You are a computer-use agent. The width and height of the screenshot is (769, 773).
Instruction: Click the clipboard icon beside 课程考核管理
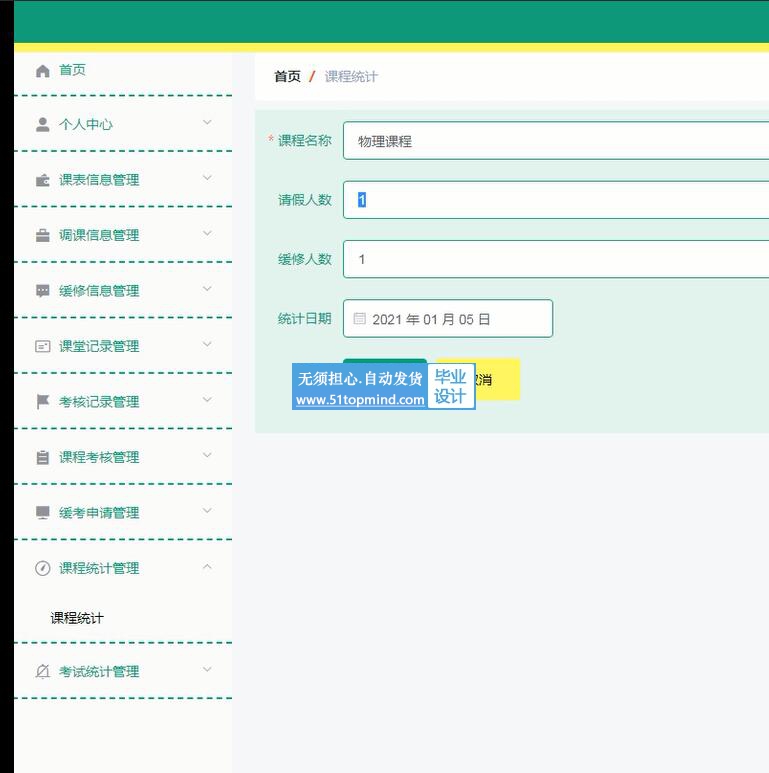(x=42, y=458)
